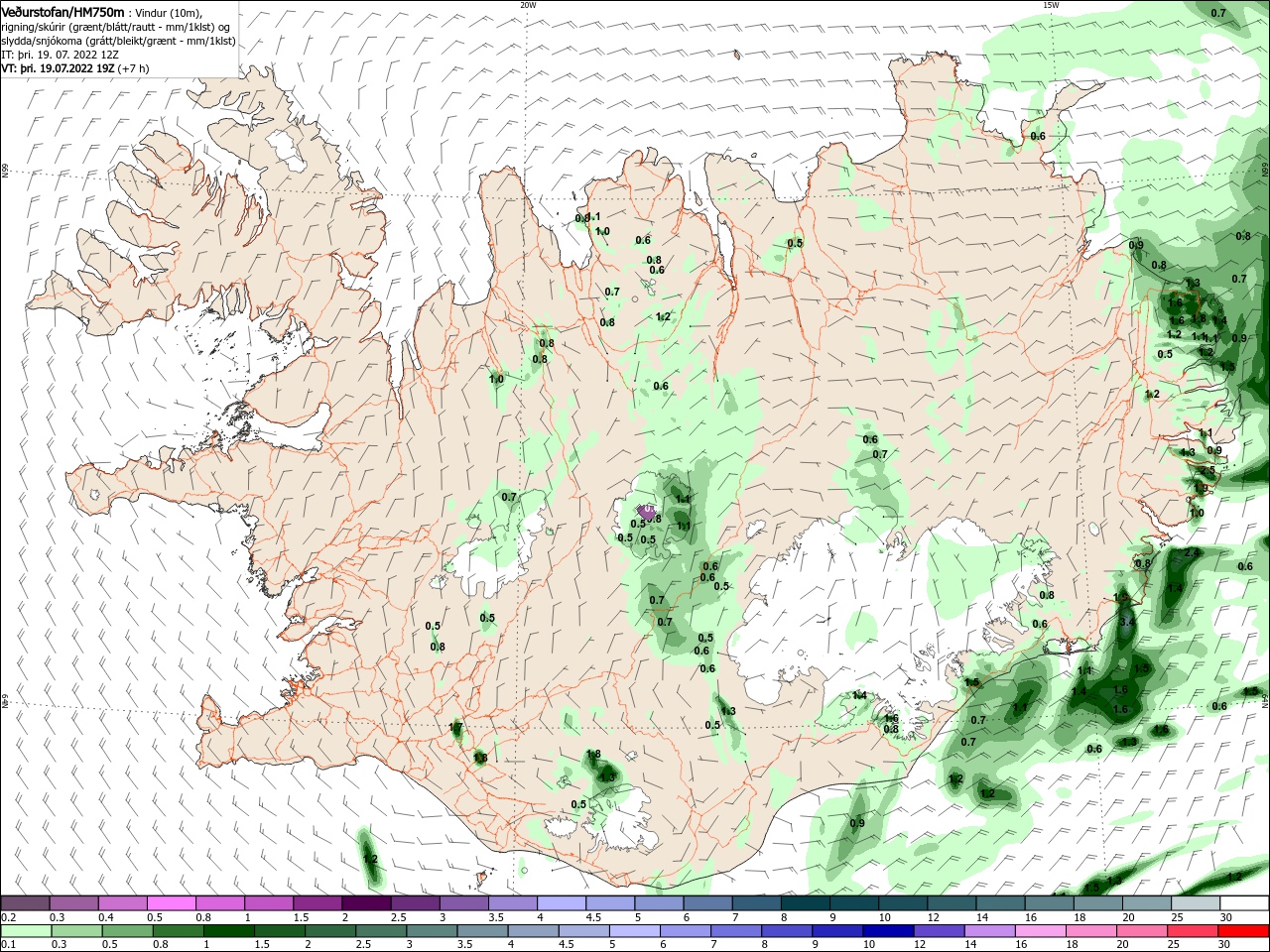Click the 0.6 value near the northeast peninsula

[1038, 136]
